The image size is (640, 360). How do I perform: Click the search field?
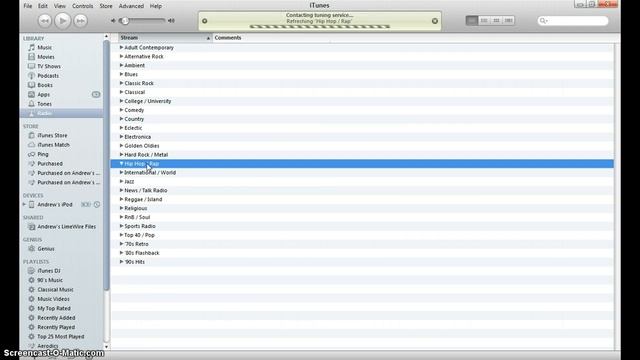point(573,21)
